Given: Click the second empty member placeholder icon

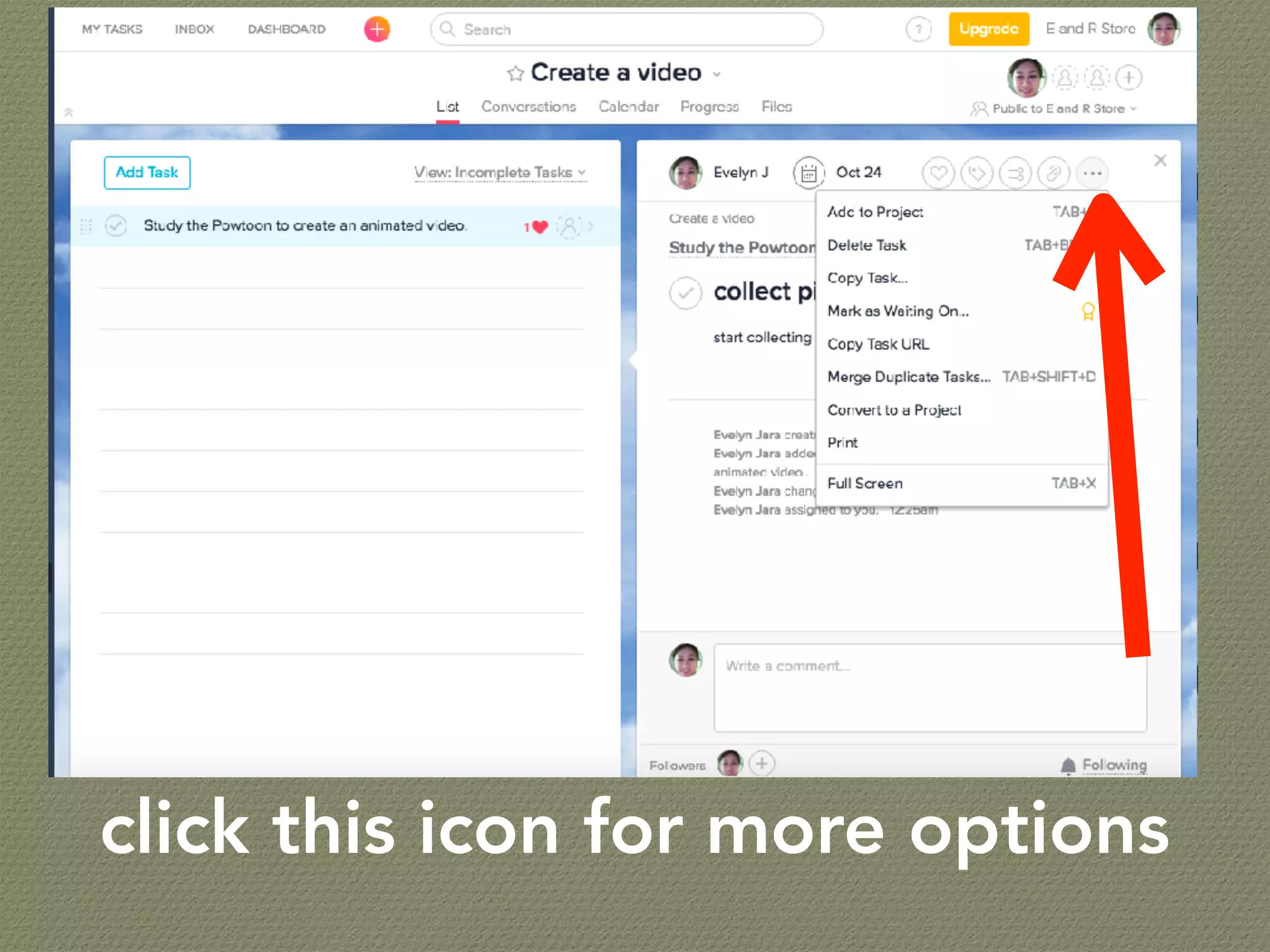Looking at the screenshot, I should click(x=1097, y=77).
